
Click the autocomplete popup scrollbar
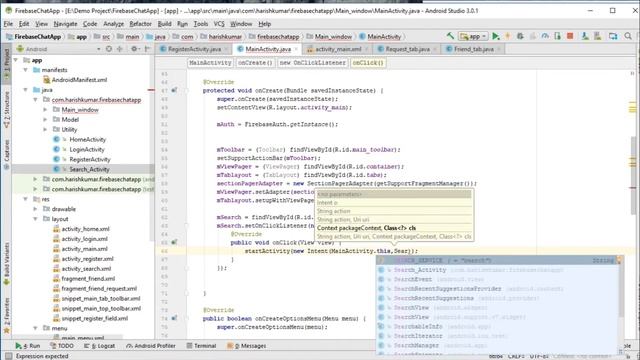[621, 290]
